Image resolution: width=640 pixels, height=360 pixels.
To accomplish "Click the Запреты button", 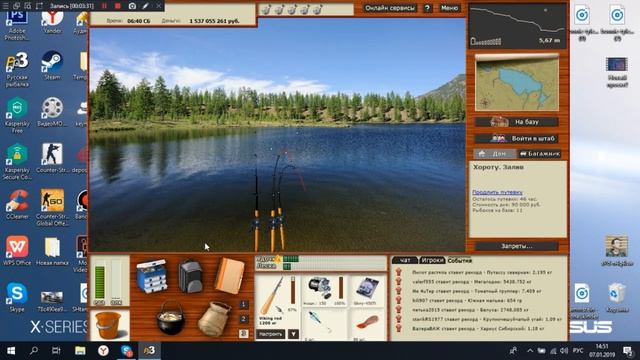I will [517, 246].
